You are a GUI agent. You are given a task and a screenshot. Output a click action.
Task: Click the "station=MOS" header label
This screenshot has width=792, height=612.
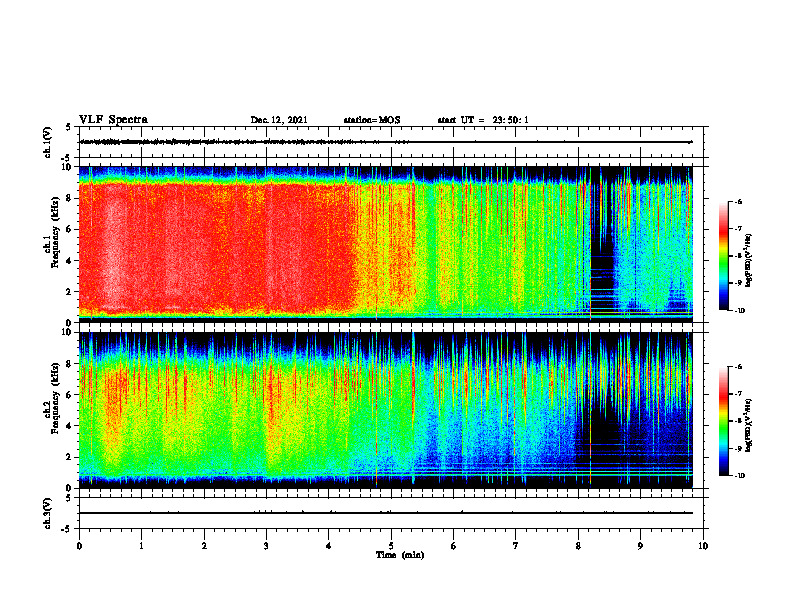point(372,120)
